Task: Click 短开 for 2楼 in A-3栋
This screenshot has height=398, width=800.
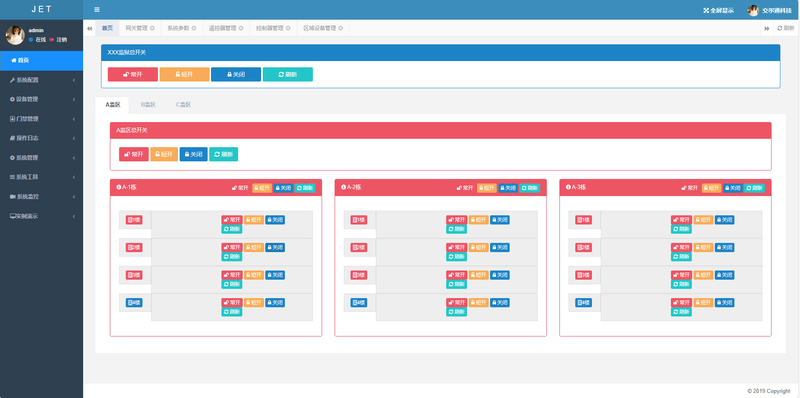Action: pyautogui.click(x=703, y=247)
